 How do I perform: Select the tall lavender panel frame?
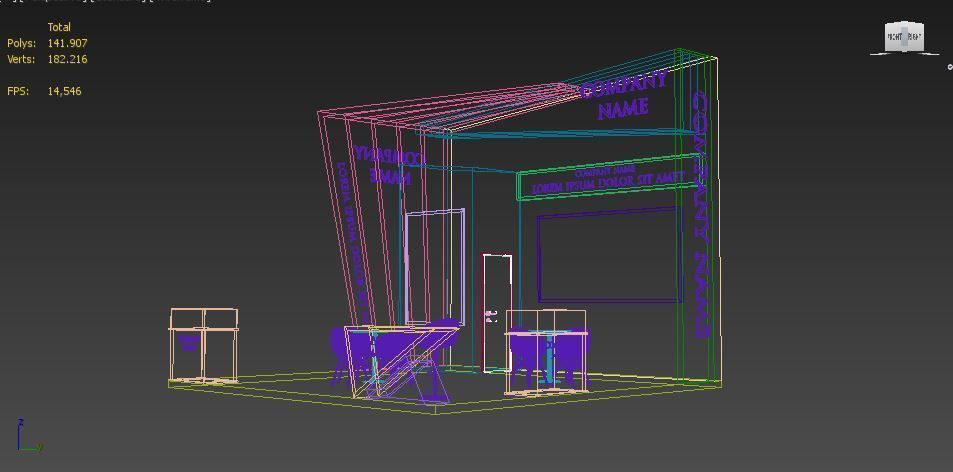435,266
